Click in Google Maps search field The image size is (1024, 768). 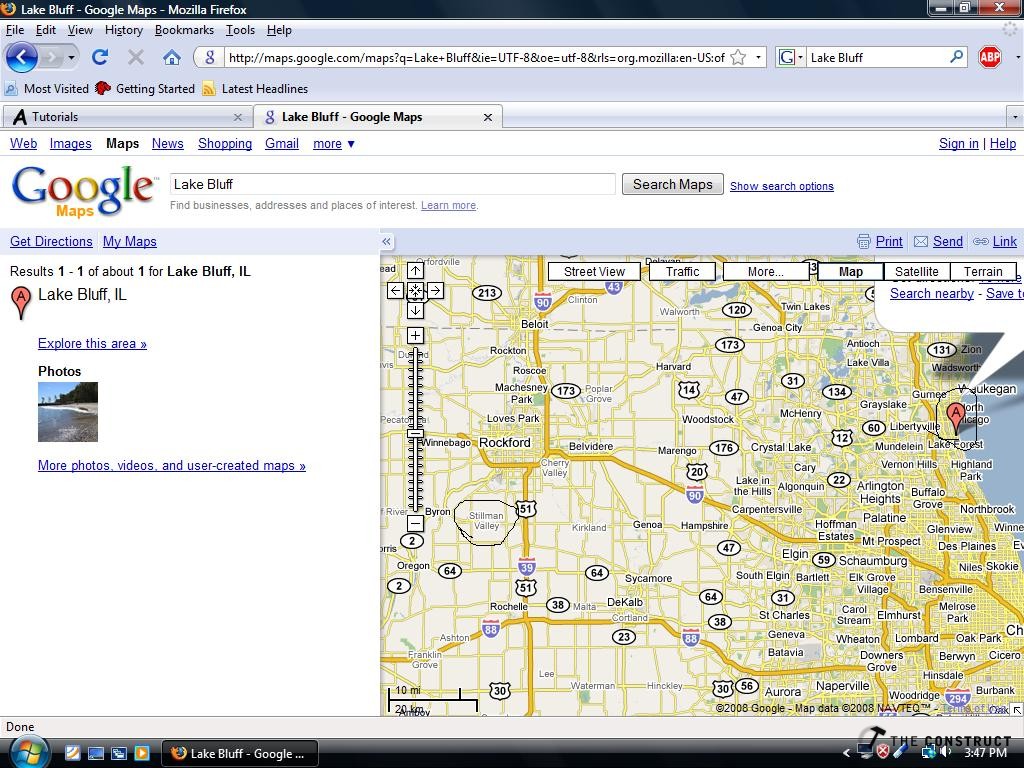coord(392,184)
